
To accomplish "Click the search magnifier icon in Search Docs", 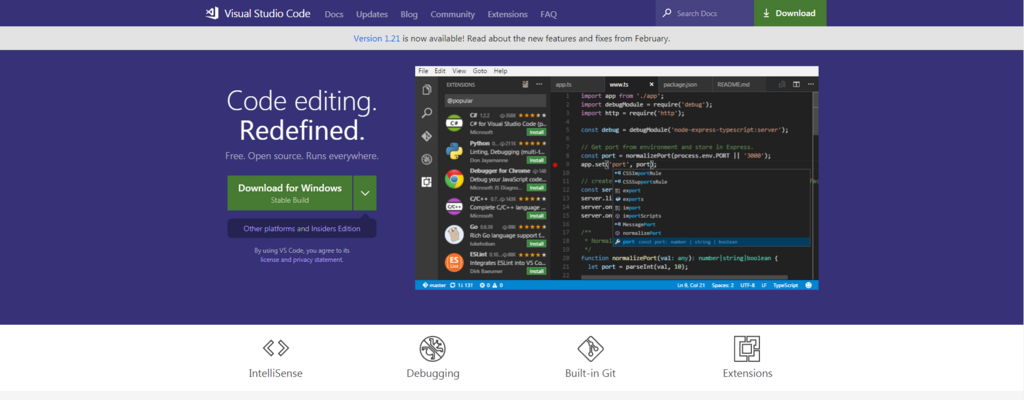I will pos(667,13).
